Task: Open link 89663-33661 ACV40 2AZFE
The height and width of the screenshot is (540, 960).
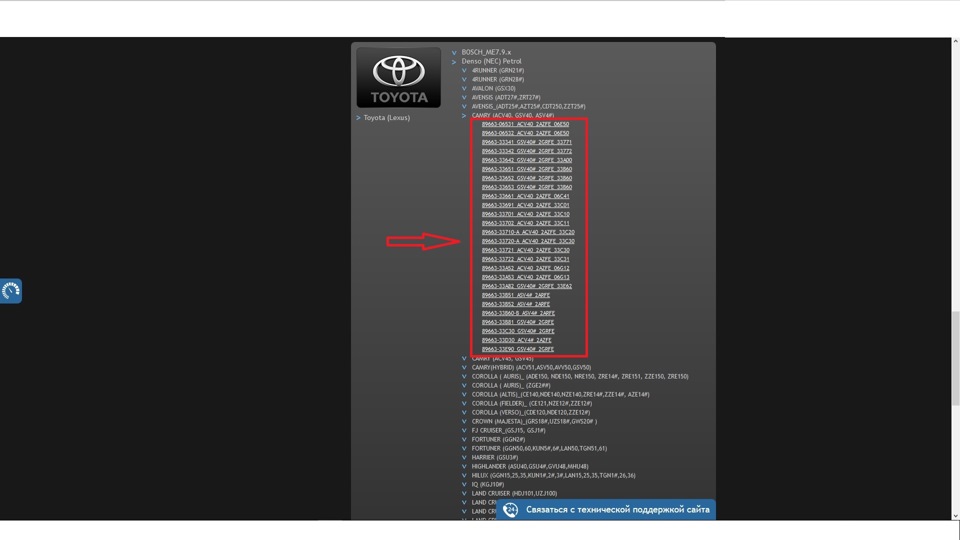Action: click(x=525, y=197)
